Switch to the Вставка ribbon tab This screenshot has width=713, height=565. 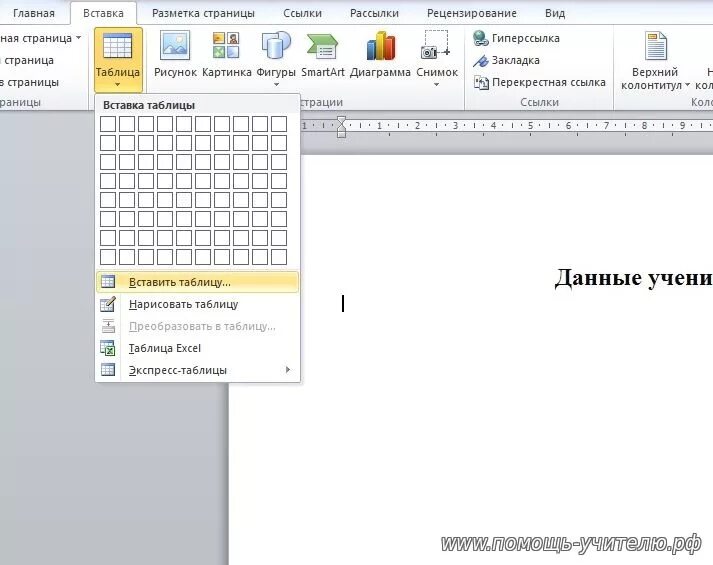pyautogui.click(x=103, y=13)
